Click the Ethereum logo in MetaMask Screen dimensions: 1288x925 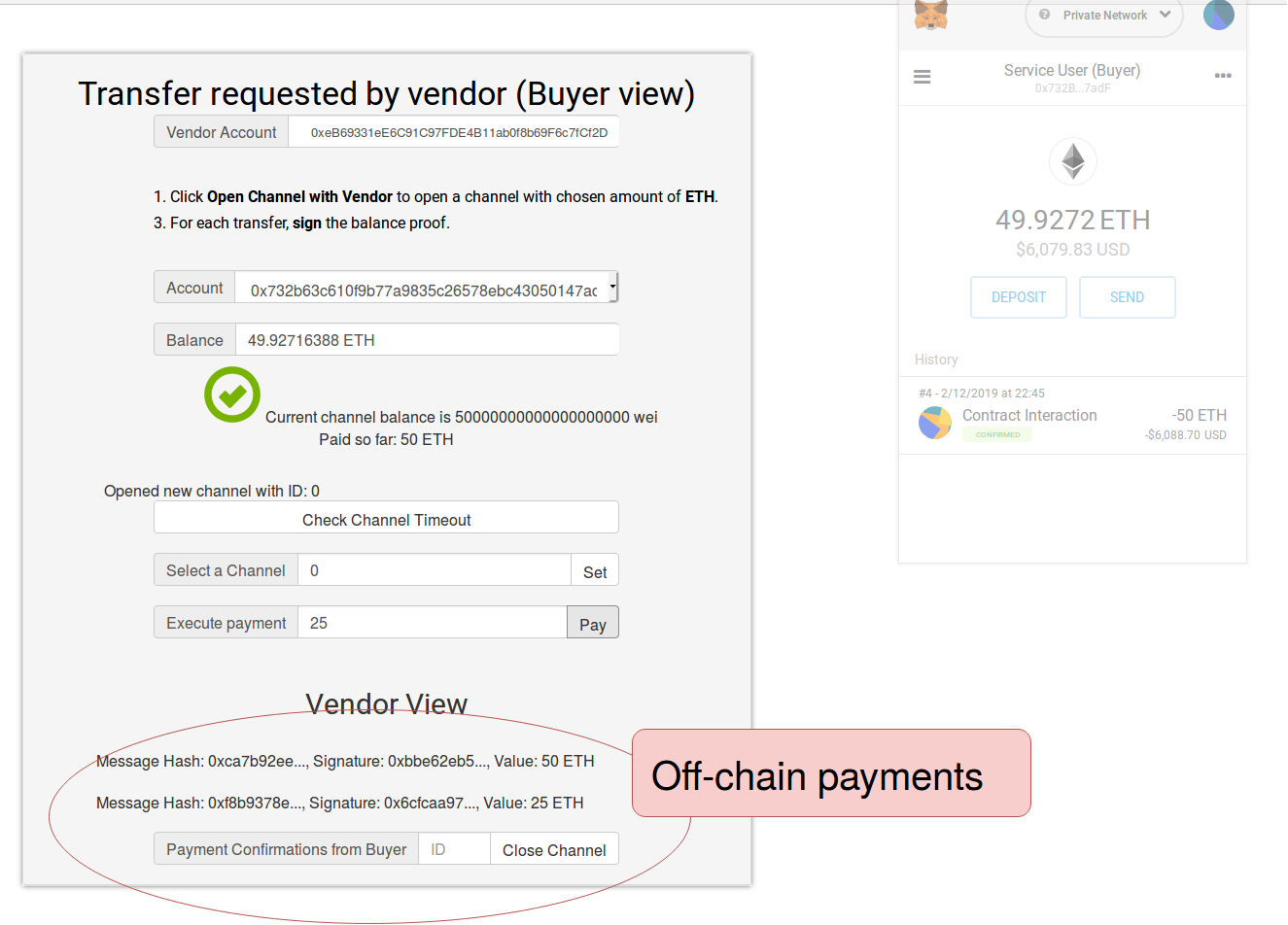click(x=1073, y=161)
